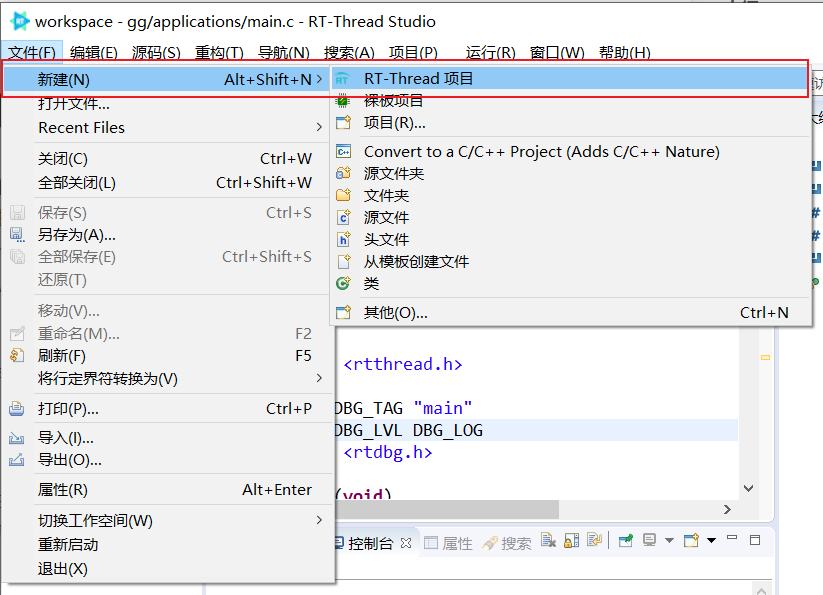Choose 全部关闭(L) menu entry

coord(167,183)
